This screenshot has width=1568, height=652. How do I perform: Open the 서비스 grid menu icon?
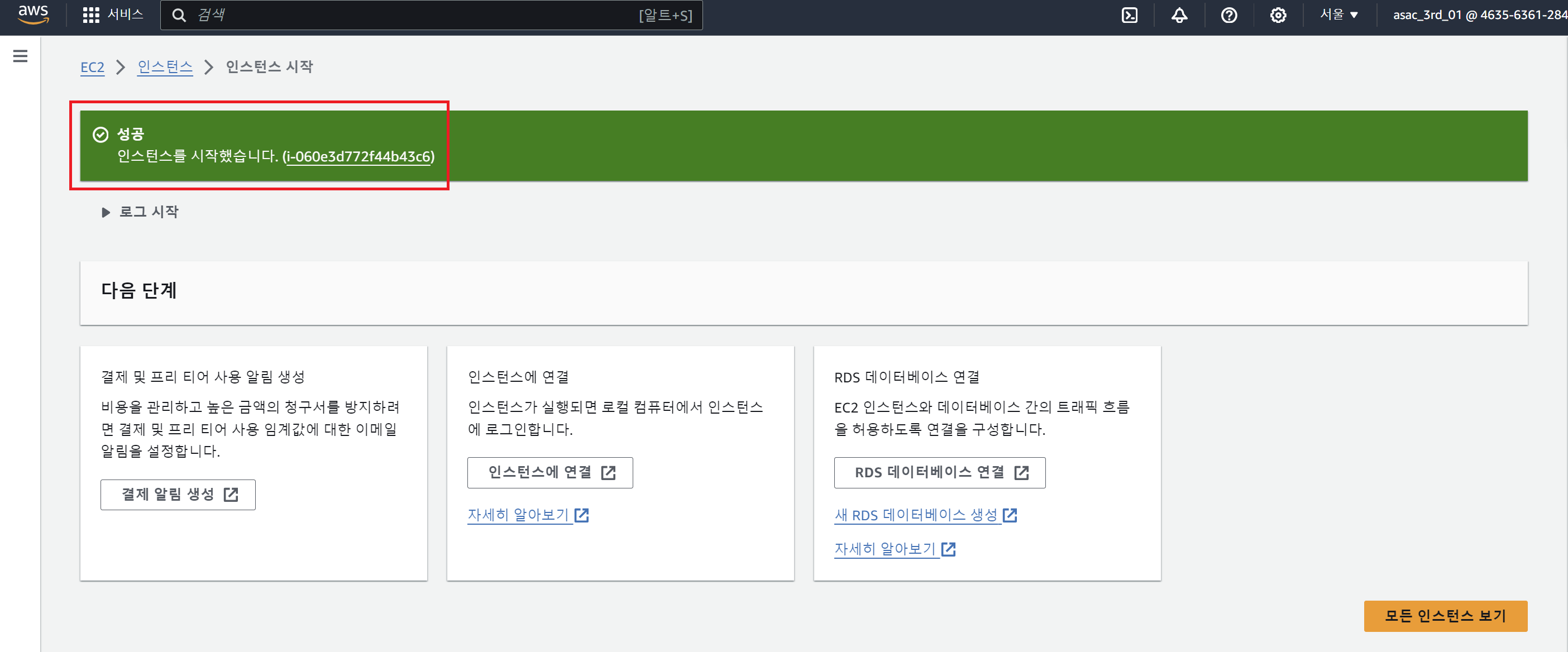(90, 15)
